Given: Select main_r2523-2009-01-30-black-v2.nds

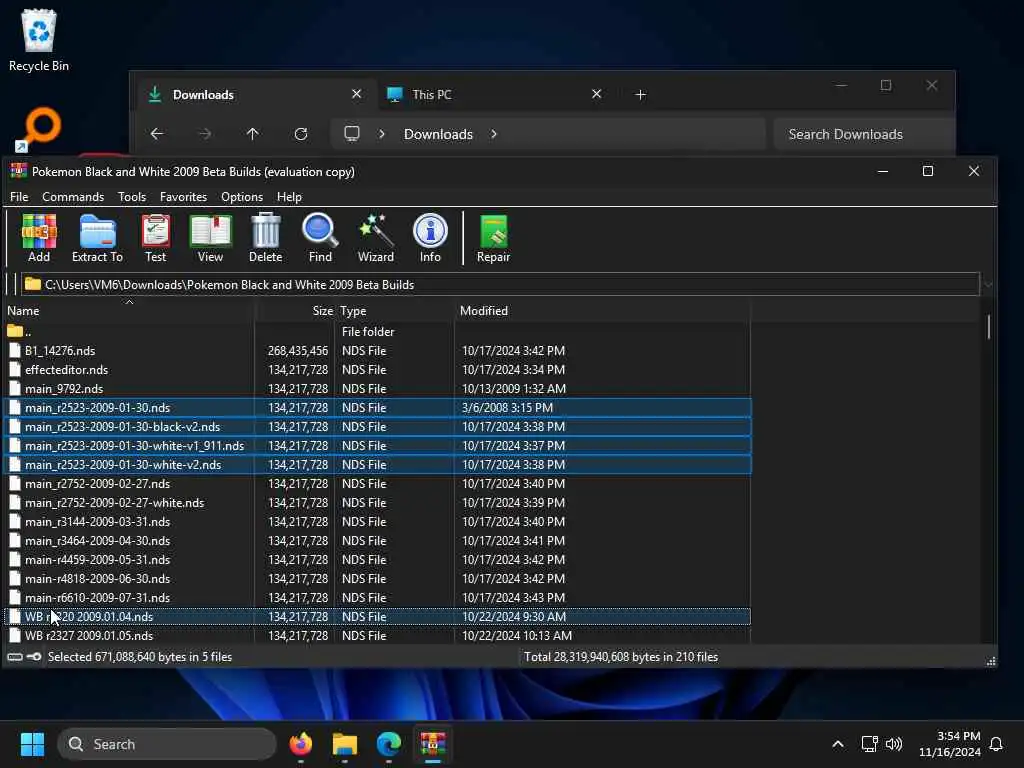Looking at the screenshot, I should pos(377,426).
